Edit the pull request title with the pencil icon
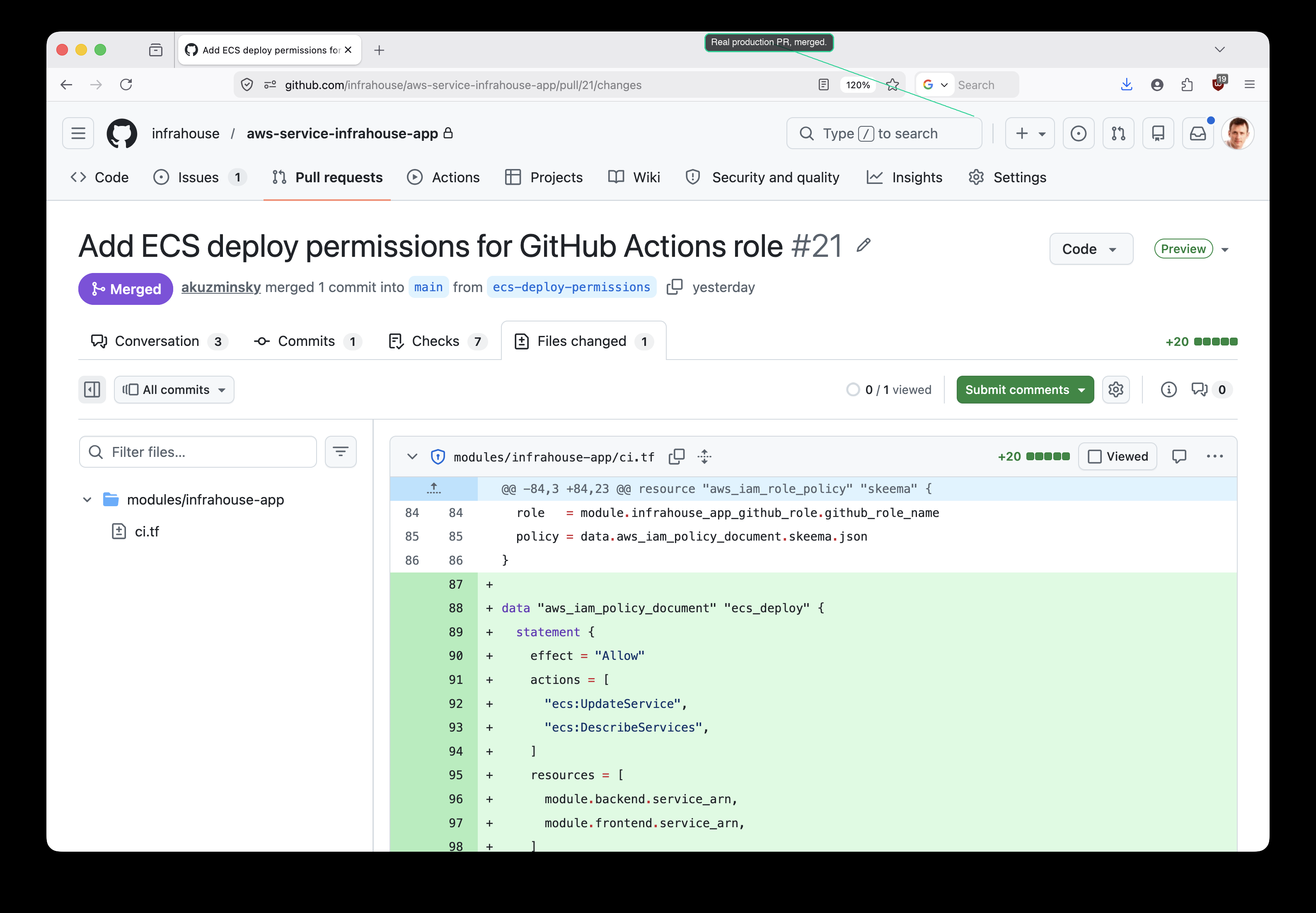Image resolution: width=1316 pixels, height=913 pixels. coord(864,245)
